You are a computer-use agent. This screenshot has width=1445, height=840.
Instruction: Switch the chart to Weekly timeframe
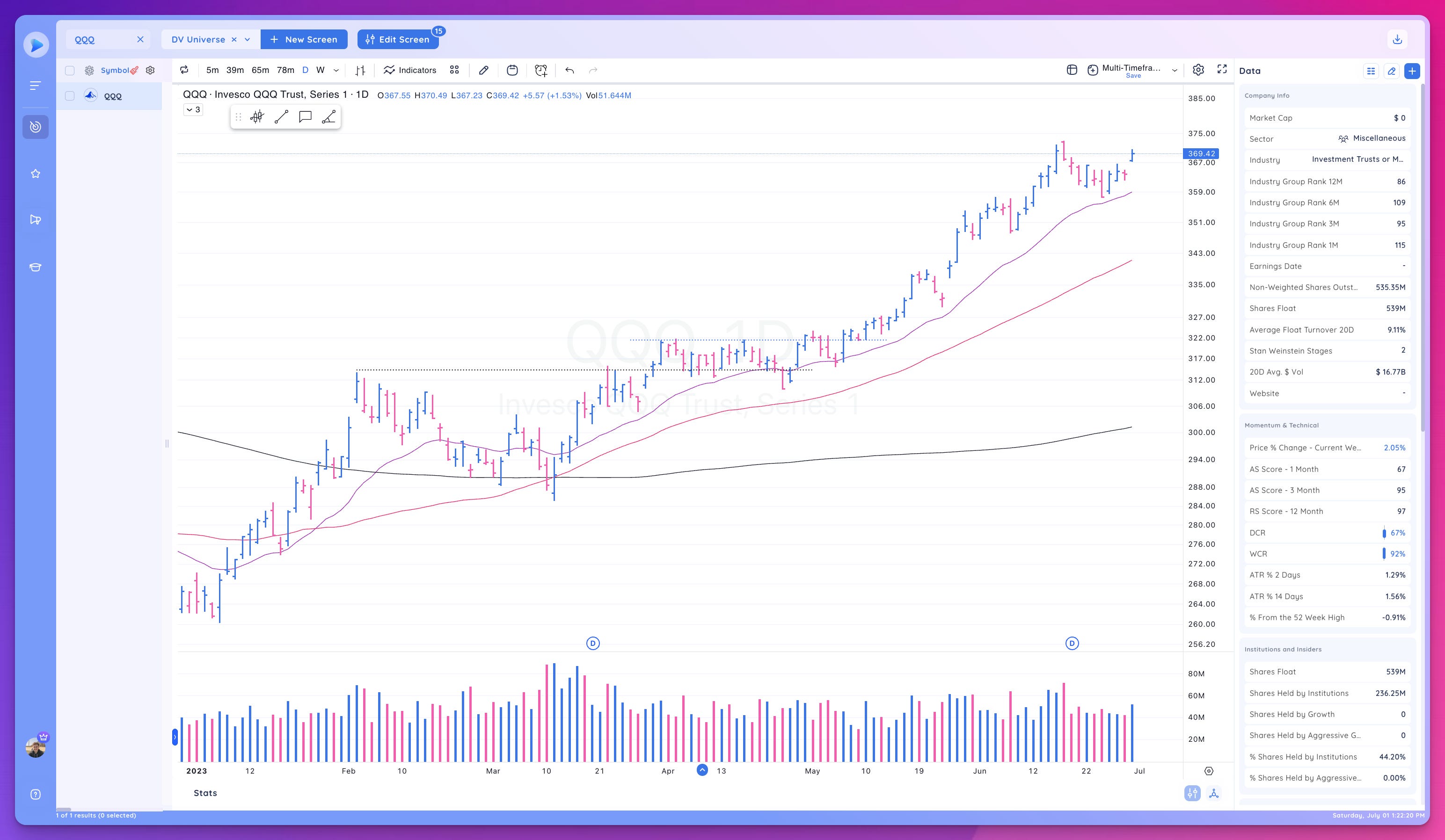(x=320, y=70)
